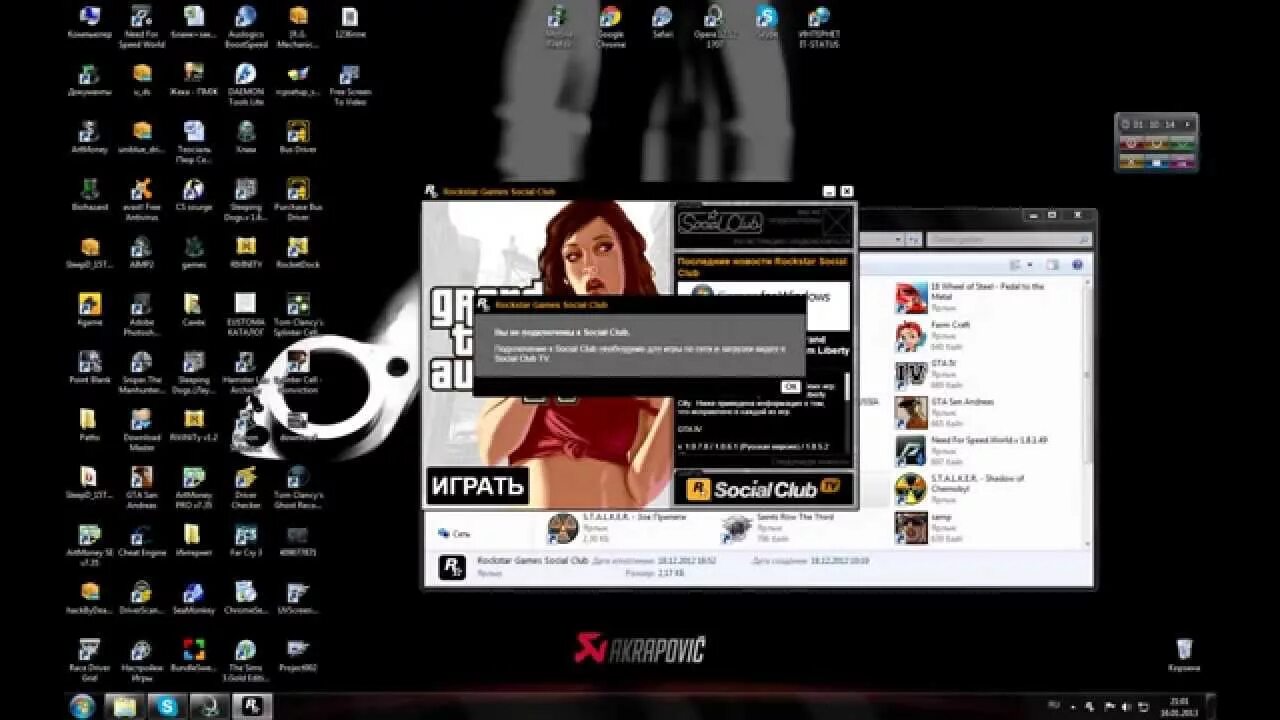
Task: Open Google Chrome desktop icon
Action: pyautogui.click(x=610, y=26)
